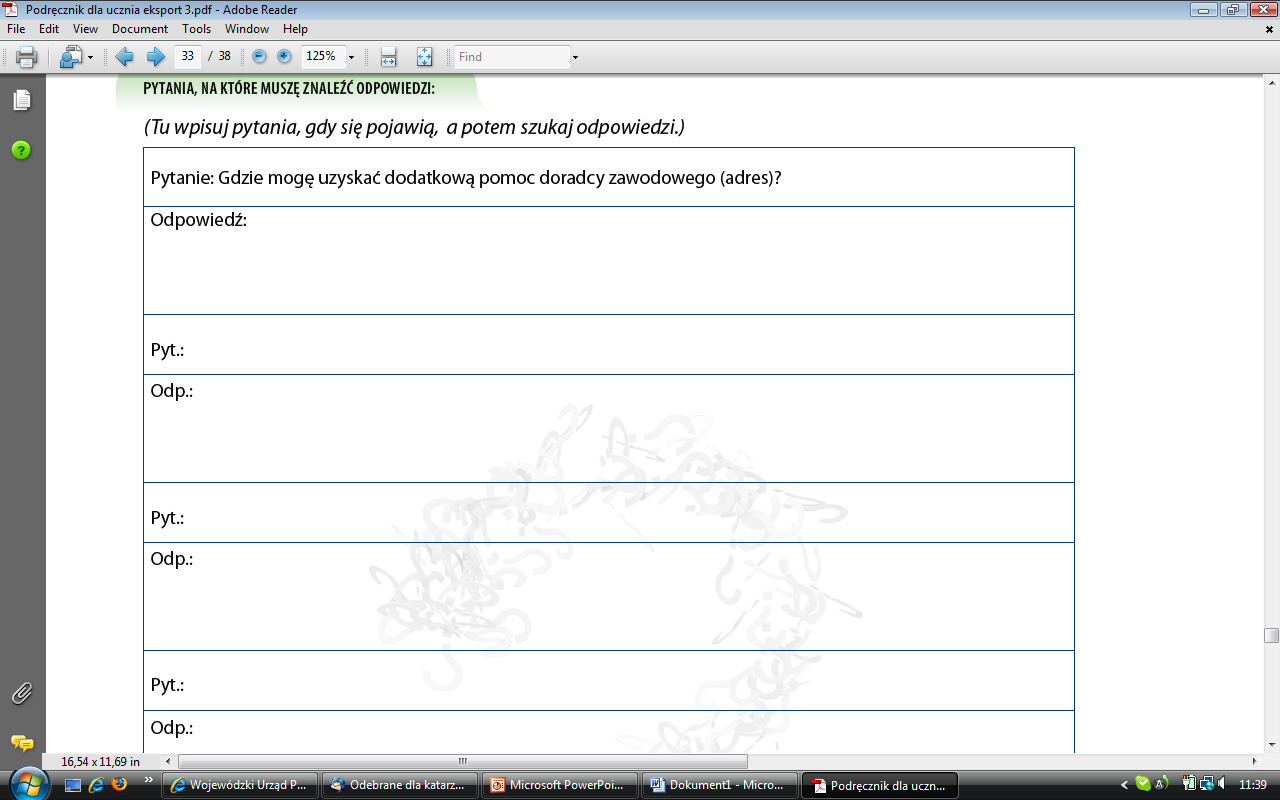The height and width of the screenshot is (800, 1280).
Task: Click the horizontal scrollbar thumb
Action: coord(462,761)
